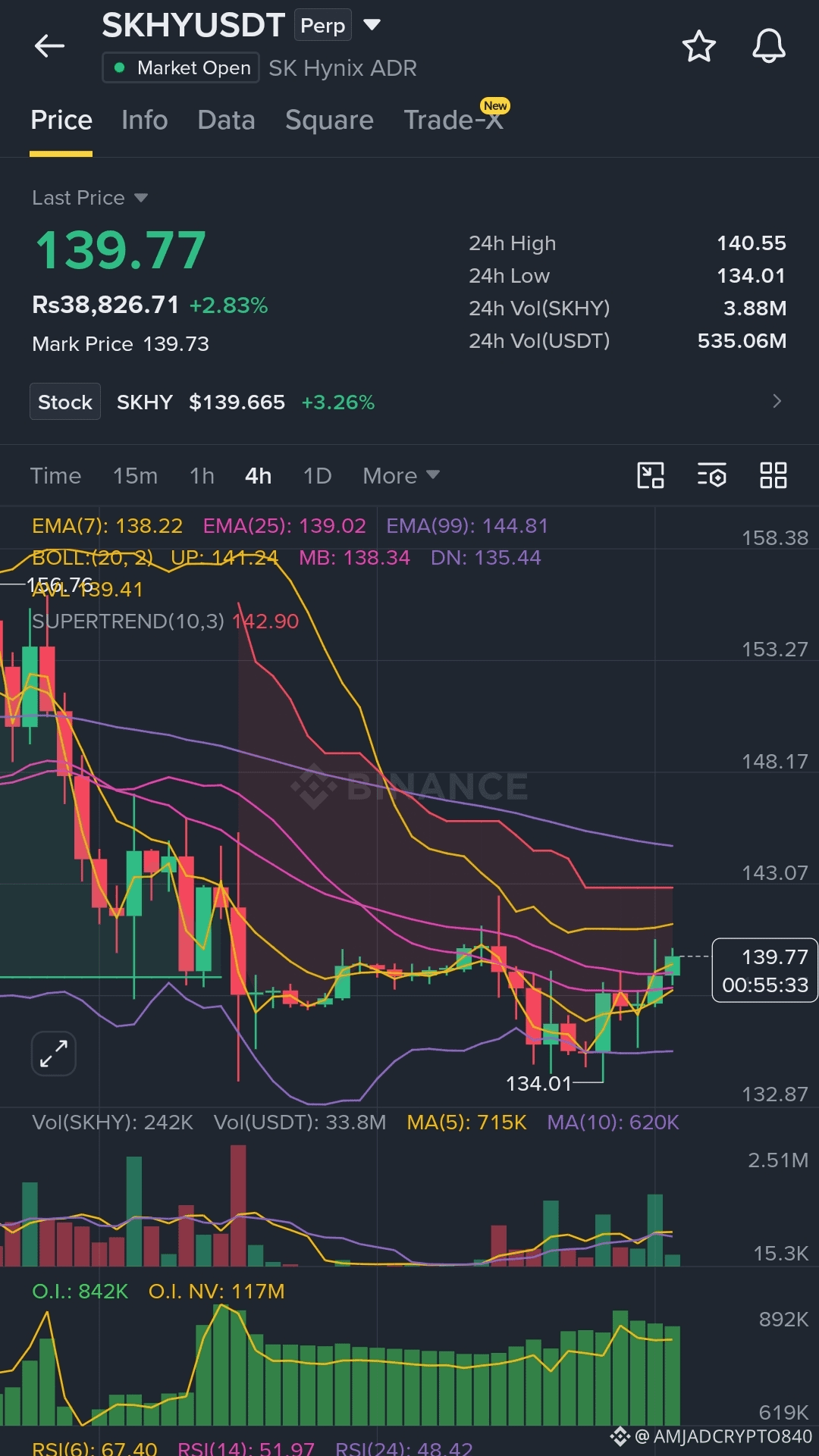Tap the Perp contract badge
Viewport: 819px width, 1456px height.
point(323,25)
